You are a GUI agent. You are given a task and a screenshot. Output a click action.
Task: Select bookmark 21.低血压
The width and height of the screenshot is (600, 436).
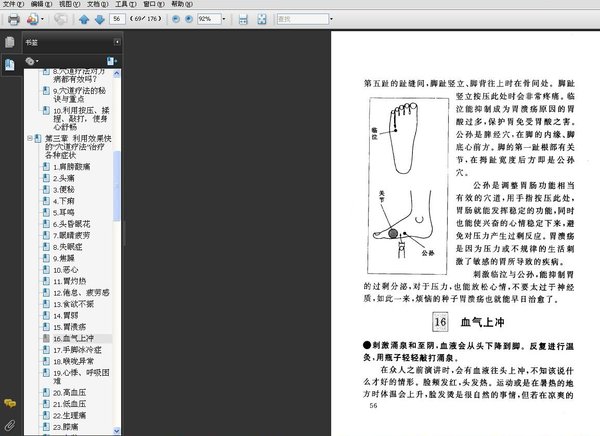coord(70,404)
